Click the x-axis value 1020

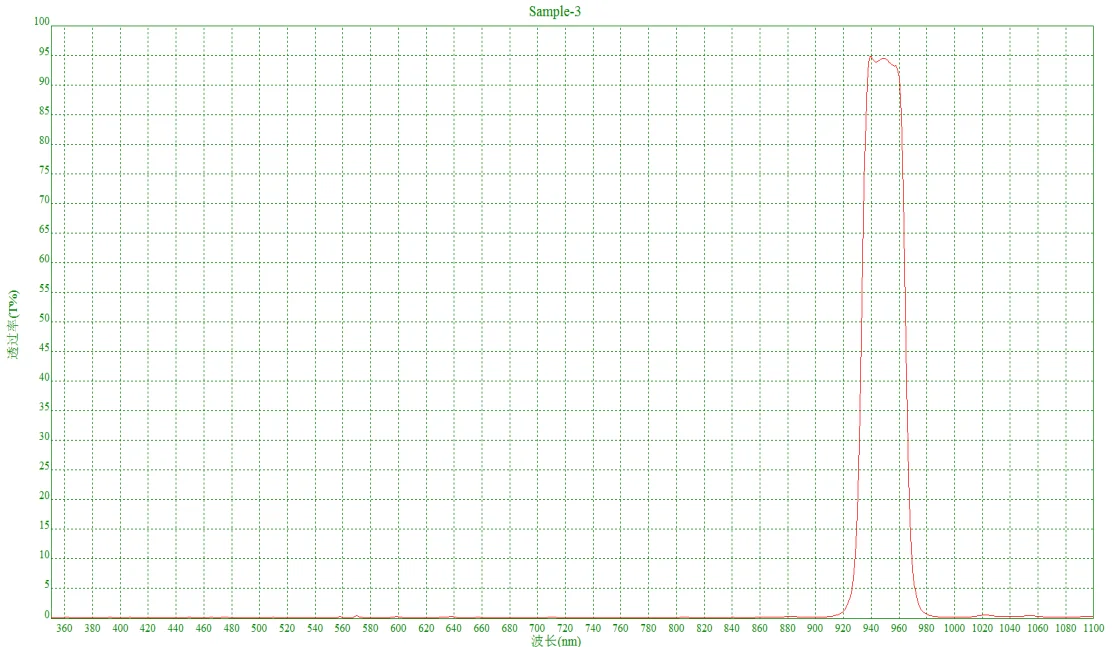[x=982, y=628]
